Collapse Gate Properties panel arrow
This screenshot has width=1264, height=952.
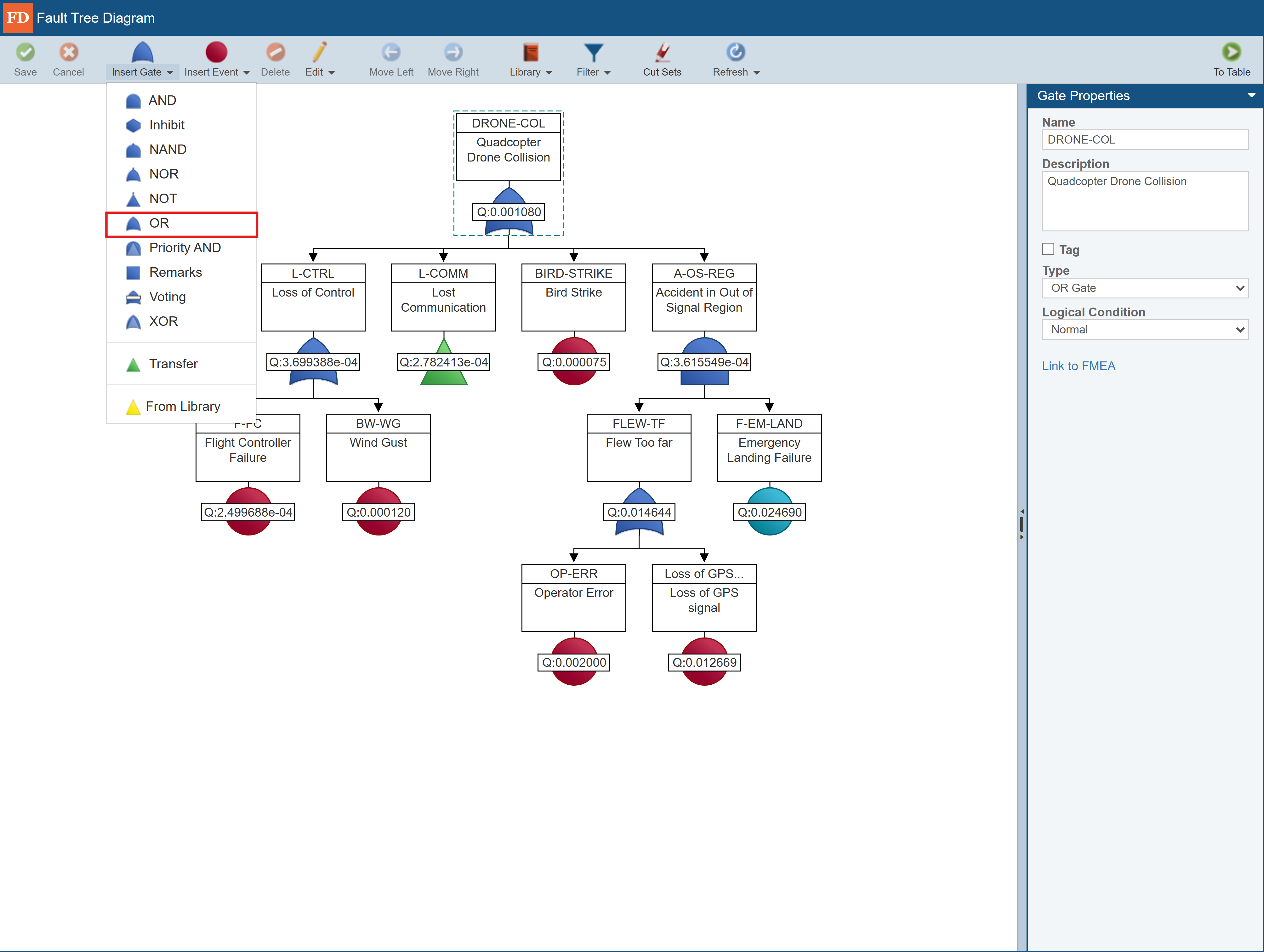(x=1251, y=95)
